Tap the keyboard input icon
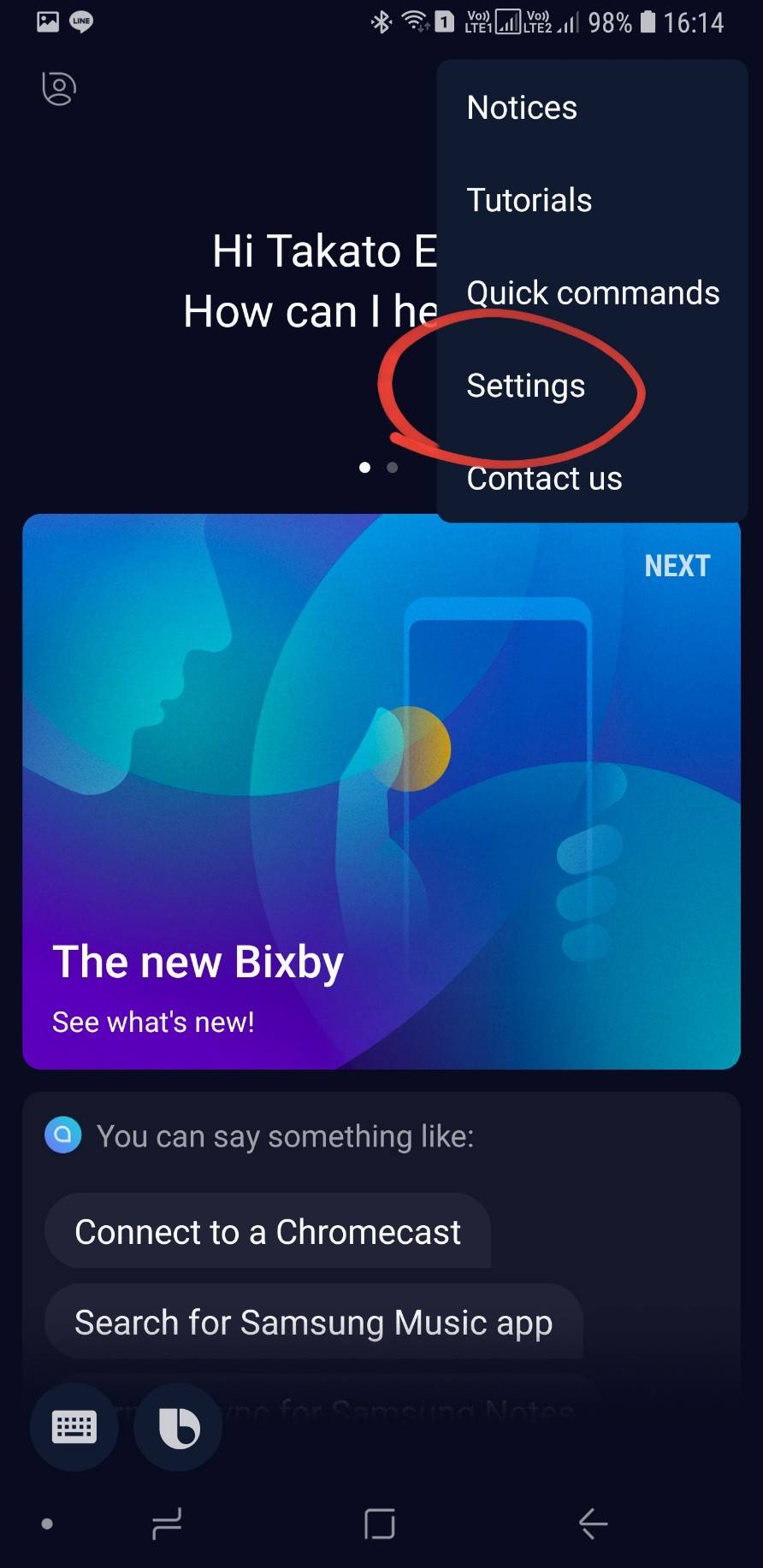This screenshot has width=763, height=1568. tap(74, 1427)
